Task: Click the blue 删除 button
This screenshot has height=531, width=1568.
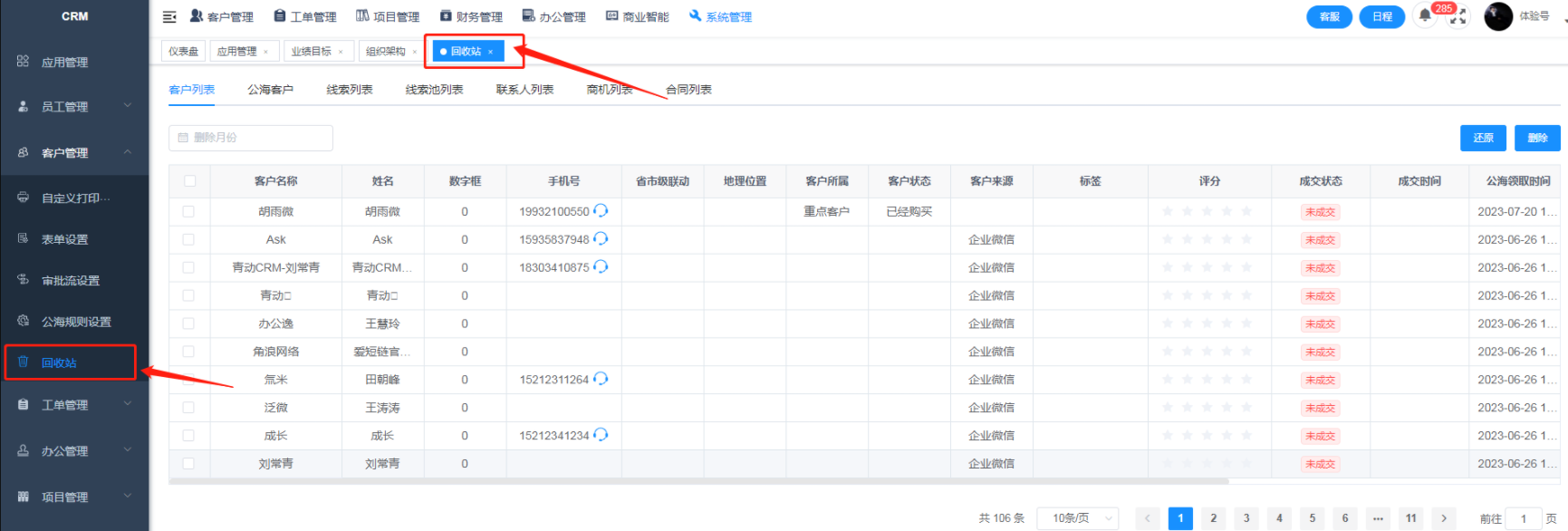Action: [1537, 138]
